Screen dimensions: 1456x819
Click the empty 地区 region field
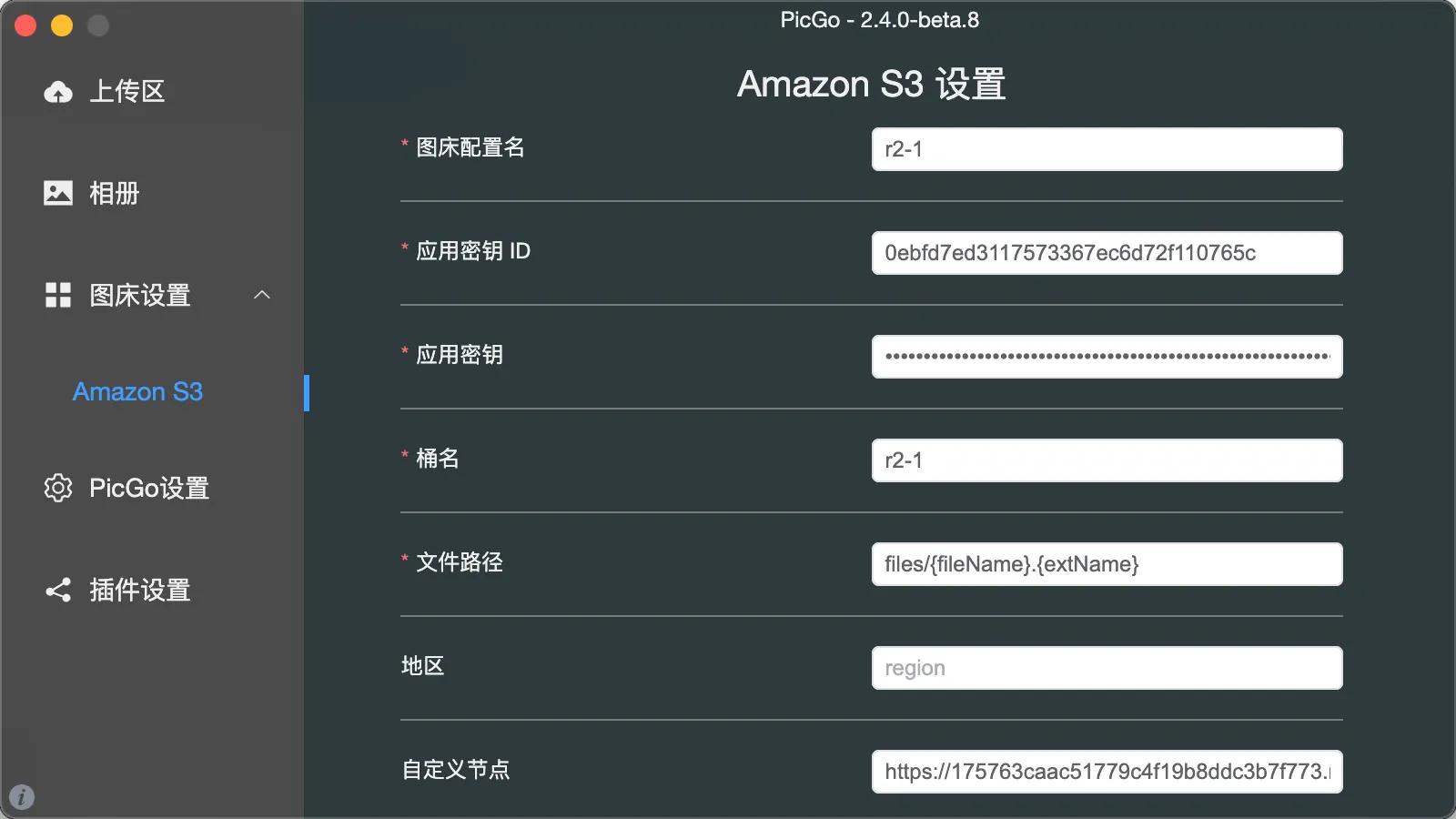tap(1107, 668)
